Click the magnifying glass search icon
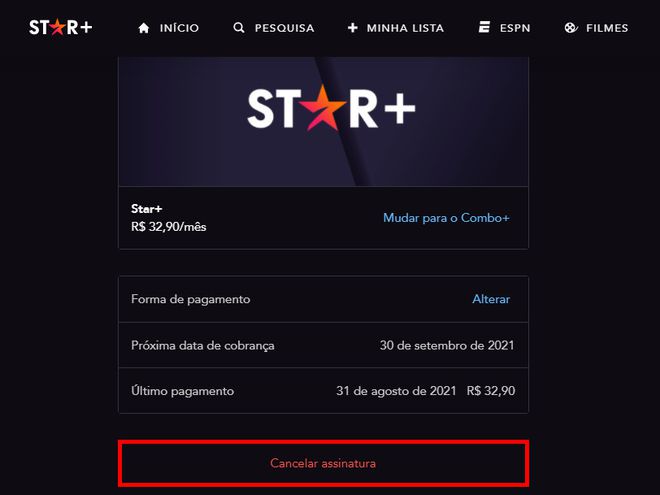This screenshot has width=660, height=495. tap(239, 28)
